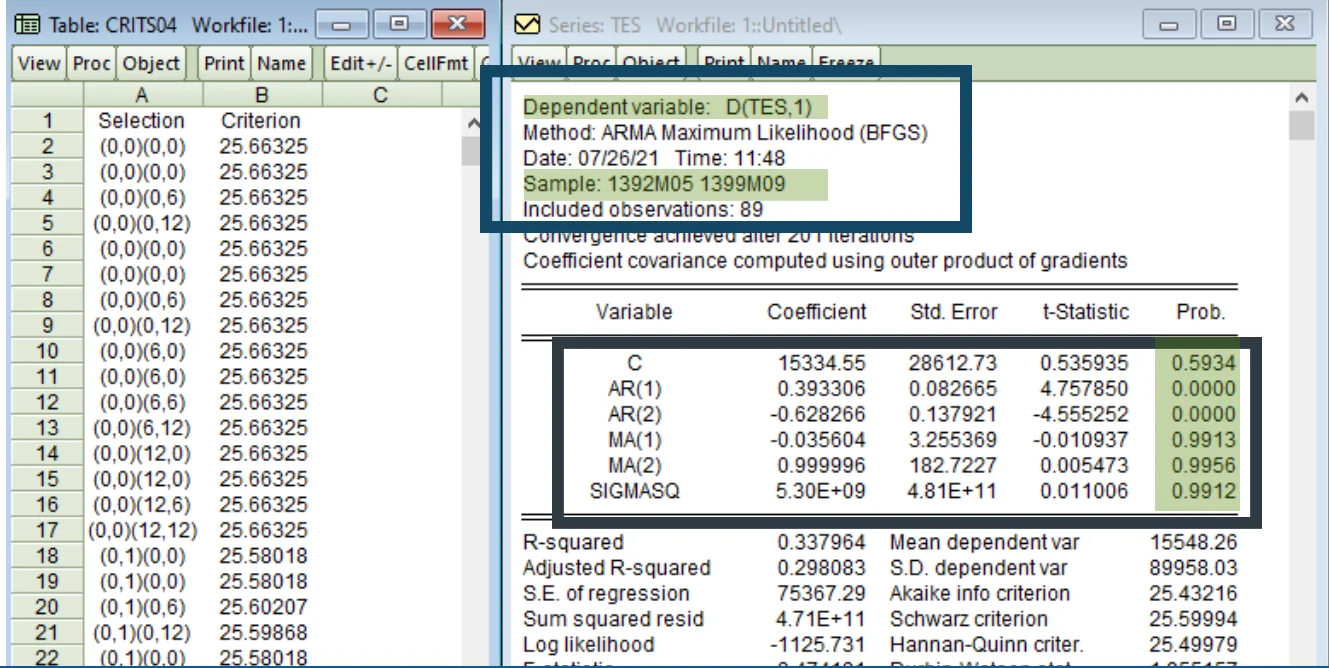Click the table window's scroll-up arrow
The height and width of the screenshot is (668, 1329).
(x=474, y=123)
